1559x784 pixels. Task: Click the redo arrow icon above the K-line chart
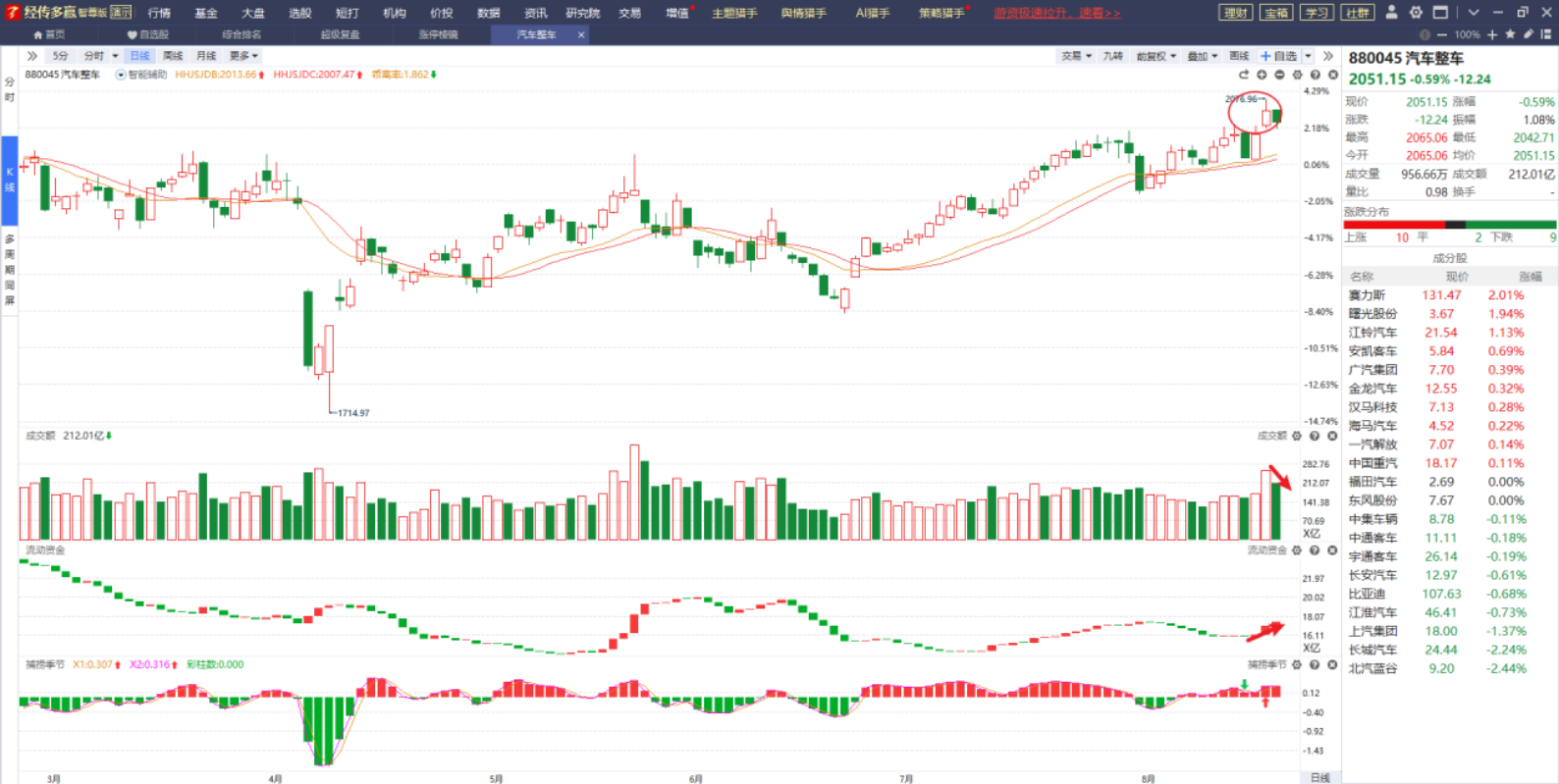click(1244, 75)
